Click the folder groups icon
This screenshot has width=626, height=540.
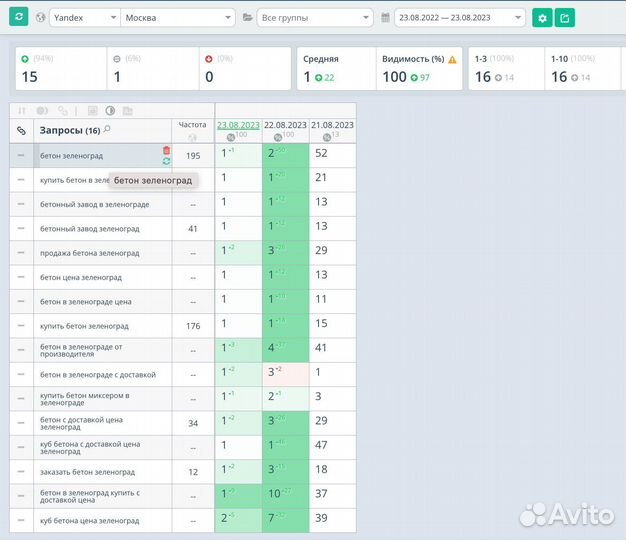click(x=248, y=18)
